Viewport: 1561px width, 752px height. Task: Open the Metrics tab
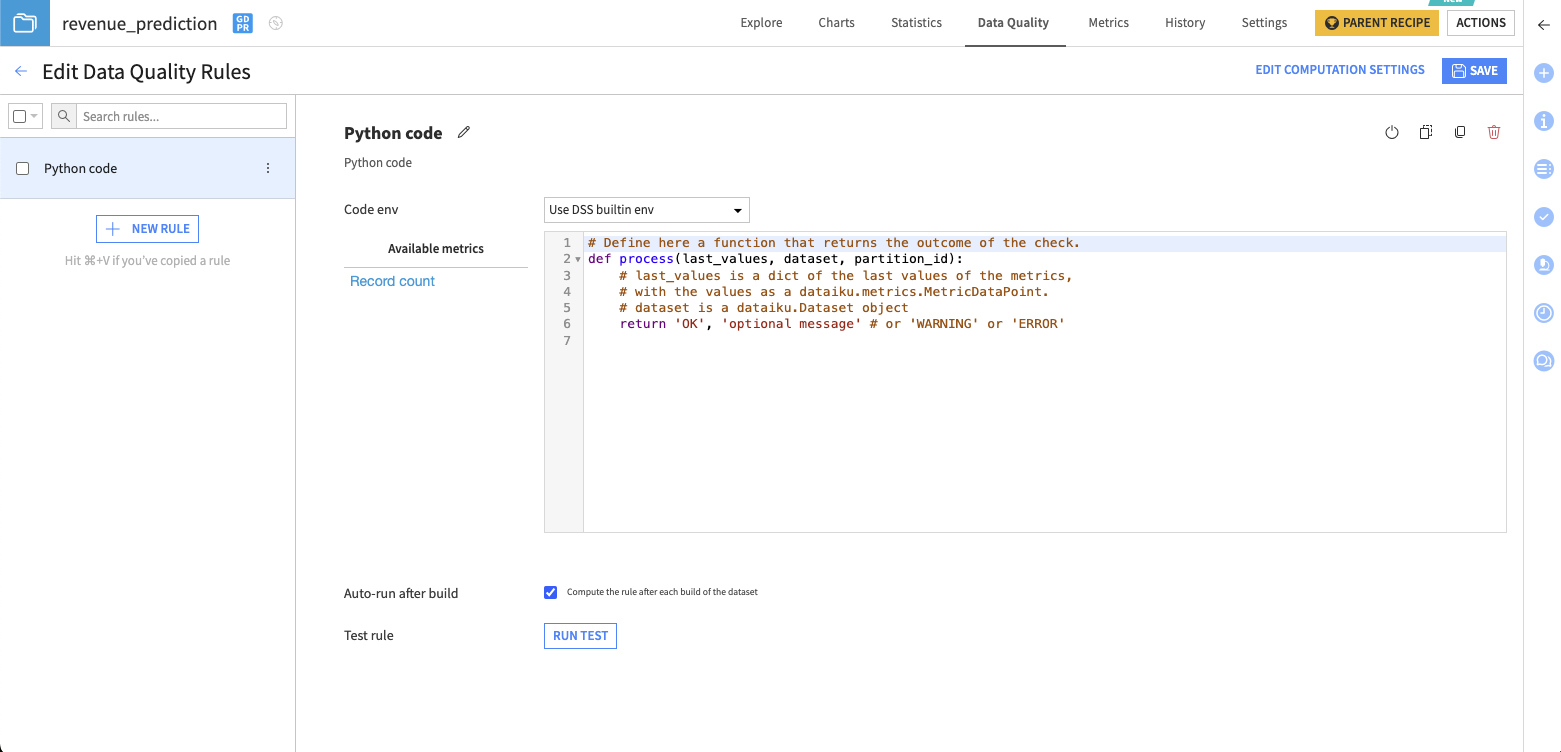[x=1108, y=23]
